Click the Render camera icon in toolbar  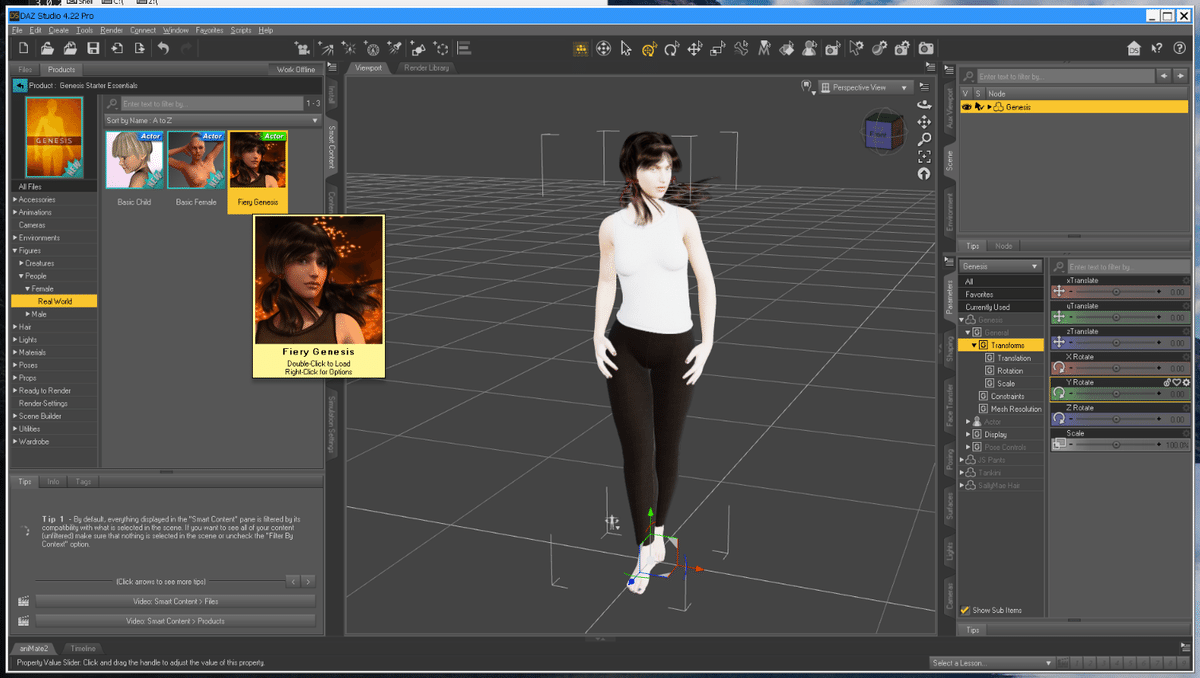point(926,48)
